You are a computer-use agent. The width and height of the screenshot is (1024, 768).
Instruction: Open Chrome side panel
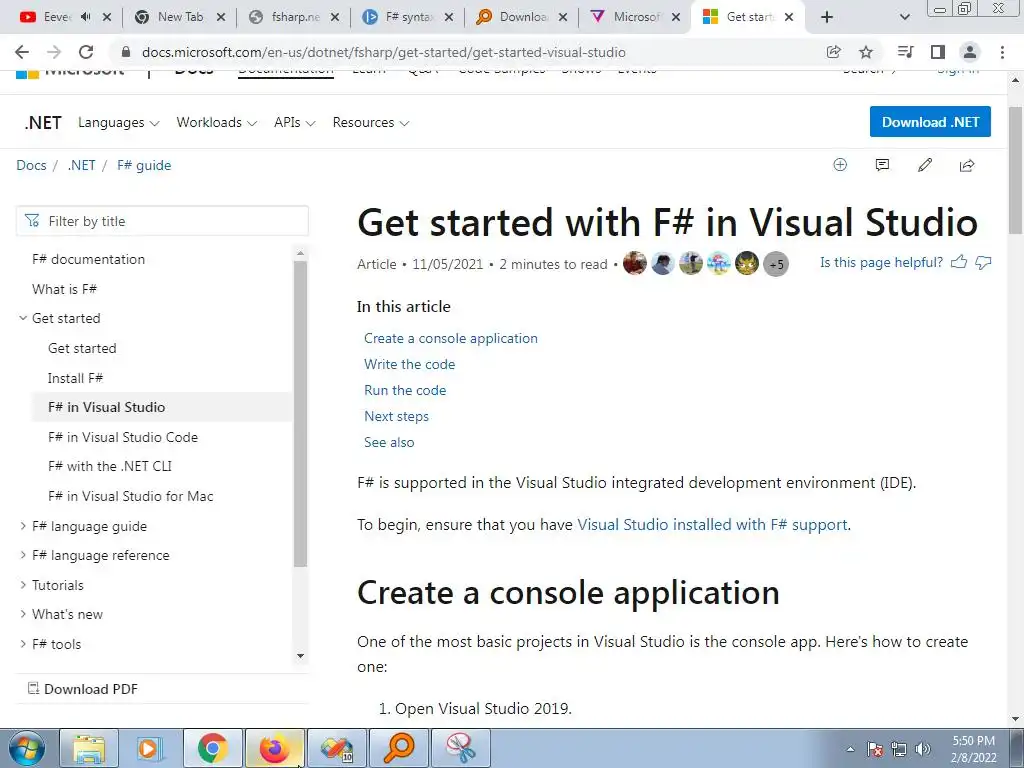coord(938,52)
